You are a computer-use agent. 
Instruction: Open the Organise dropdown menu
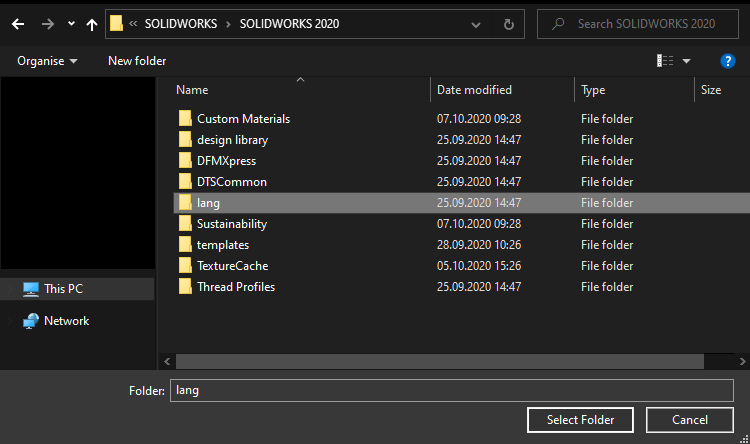pyautogui.click(x=47, y=61)
